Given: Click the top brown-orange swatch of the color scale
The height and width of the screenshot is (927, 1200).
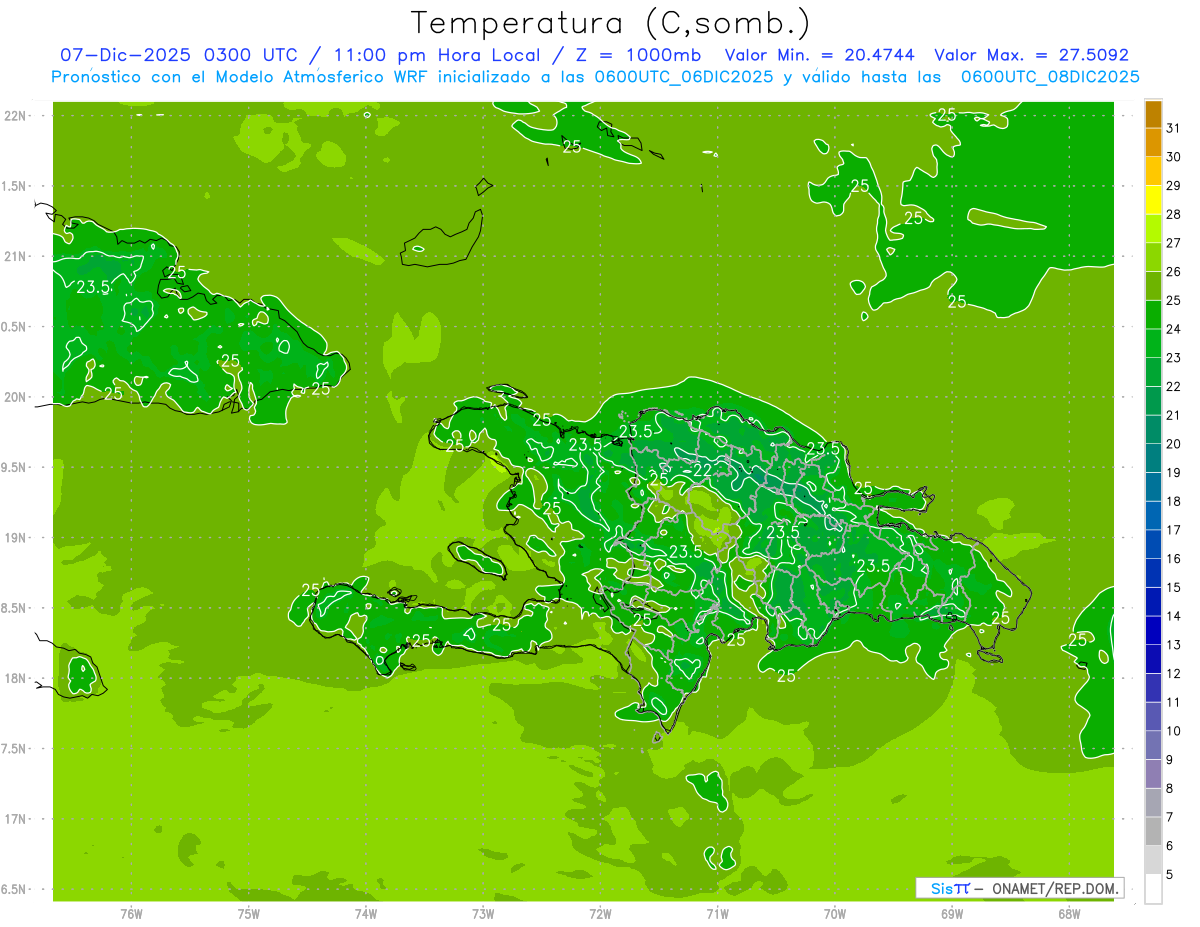Looking at the screenshot, I should point(1153,115).
